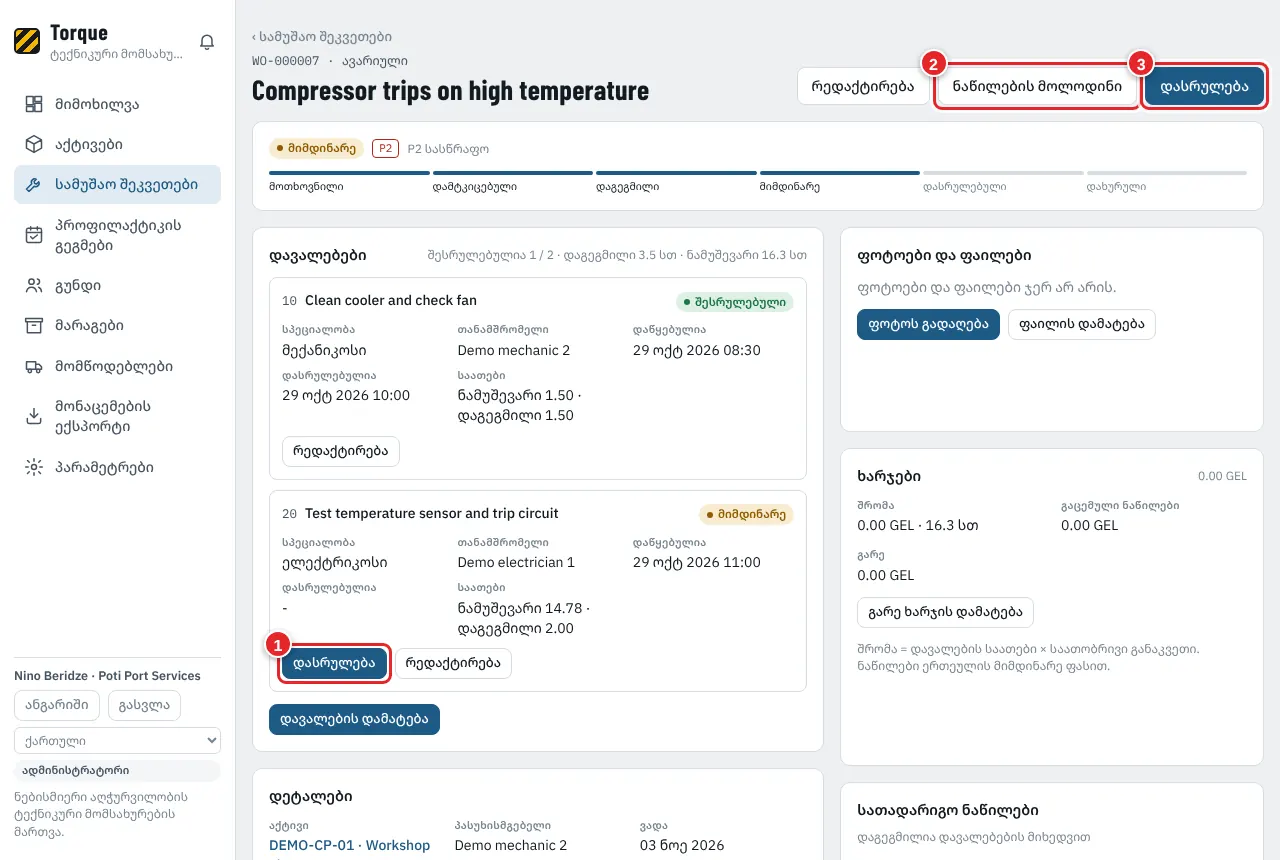This screenshot has height=860, width=1280.
Task: Finish the Test temperature sensor task with დასრულება
Action: coord(334,663)
